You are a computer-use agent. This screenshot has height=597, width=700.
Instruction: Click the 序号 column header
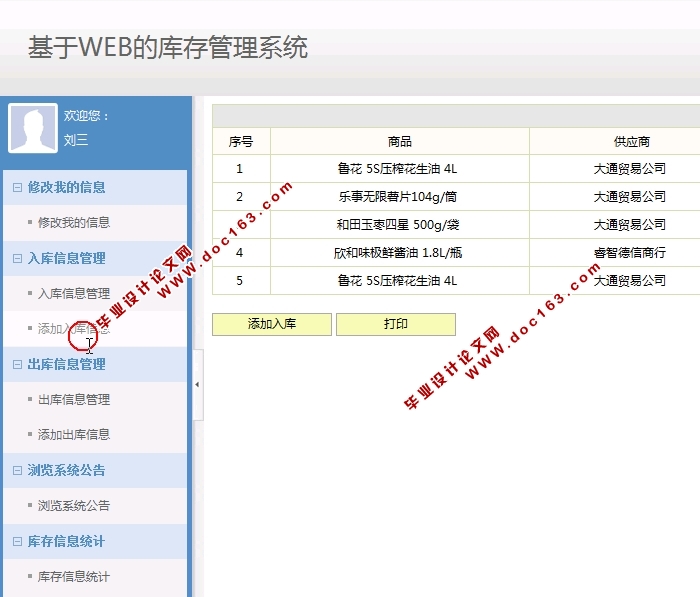click(x=241, y=142)
